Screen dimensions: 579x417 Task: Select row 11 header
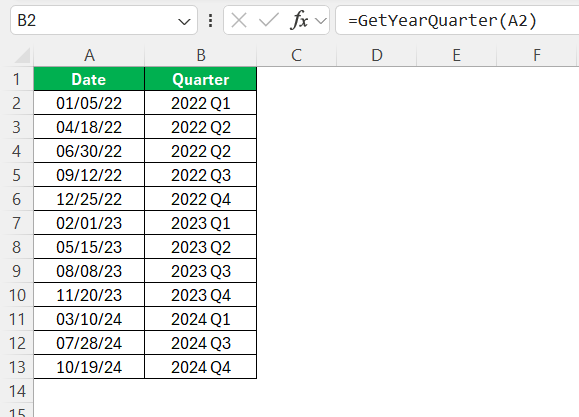pyautogui.click(x=17, y=319)
